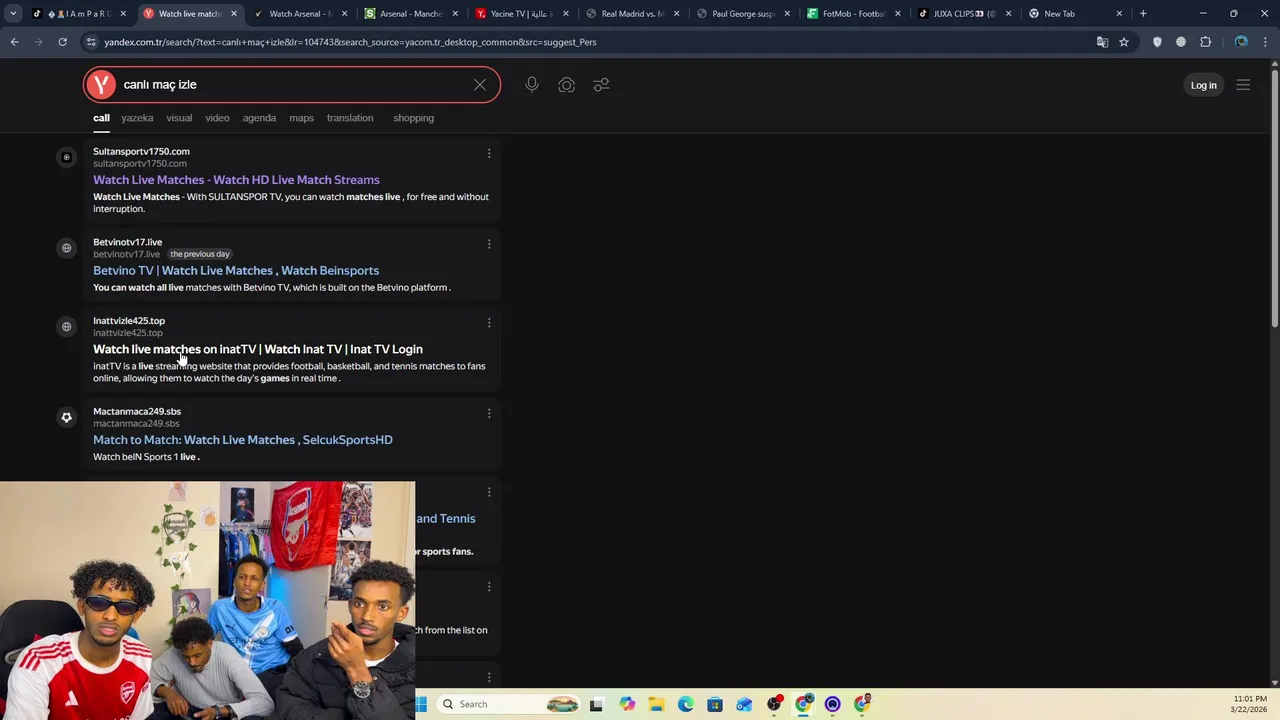1280x720 pixels.
Task: Reload the page with the refresh icon
Action: (62, 42)
